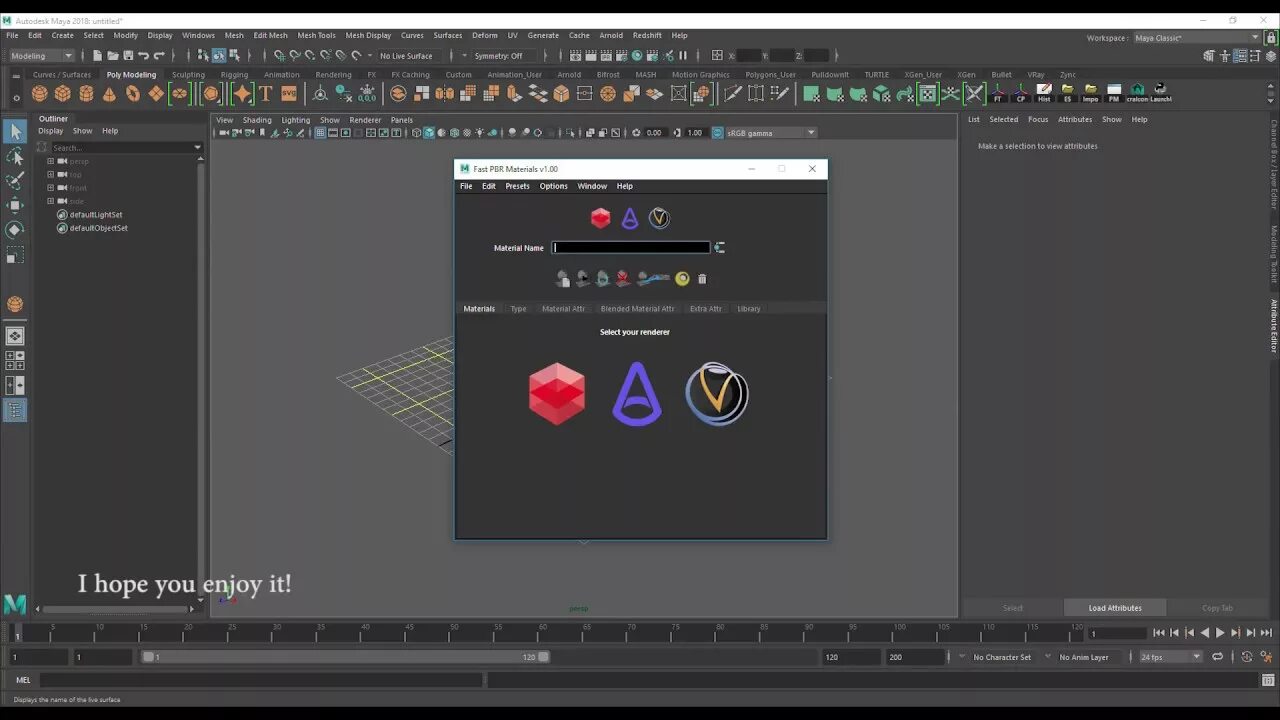Image resolution: width=1280 pixels, height=720 pixels.
Task: Choose the large V-Ray renderer logo
Action: pos(717,394)
